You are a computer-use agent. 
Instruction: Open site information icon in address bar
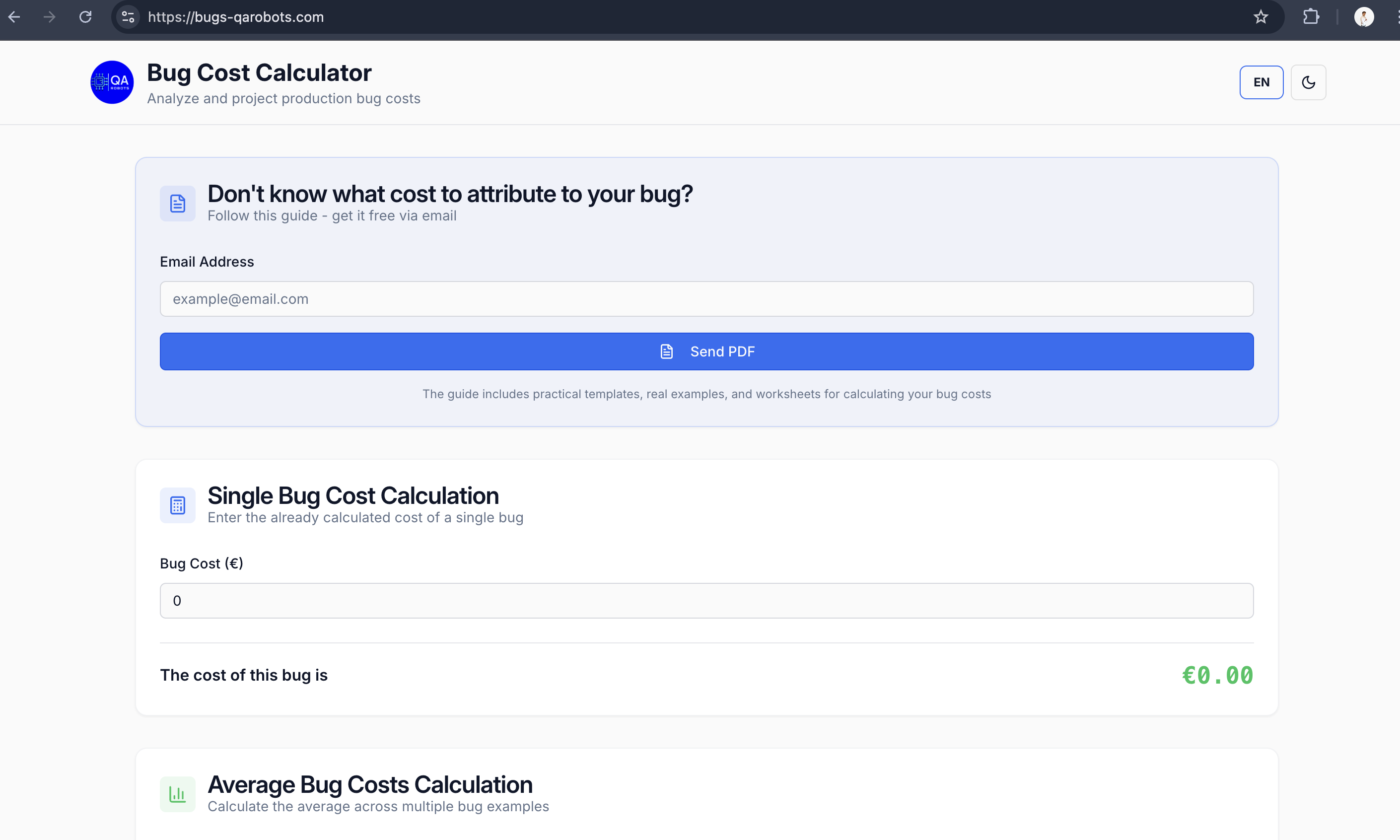tap(128, 17)
